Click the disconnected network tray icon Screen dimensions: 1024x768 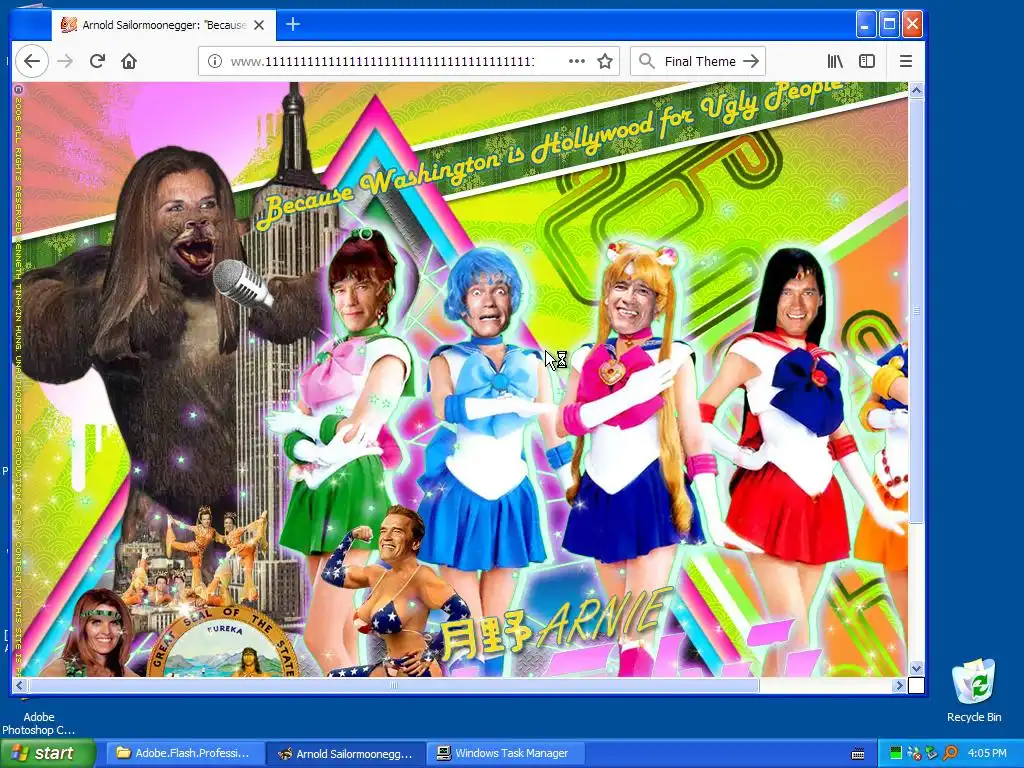point(914,753)
